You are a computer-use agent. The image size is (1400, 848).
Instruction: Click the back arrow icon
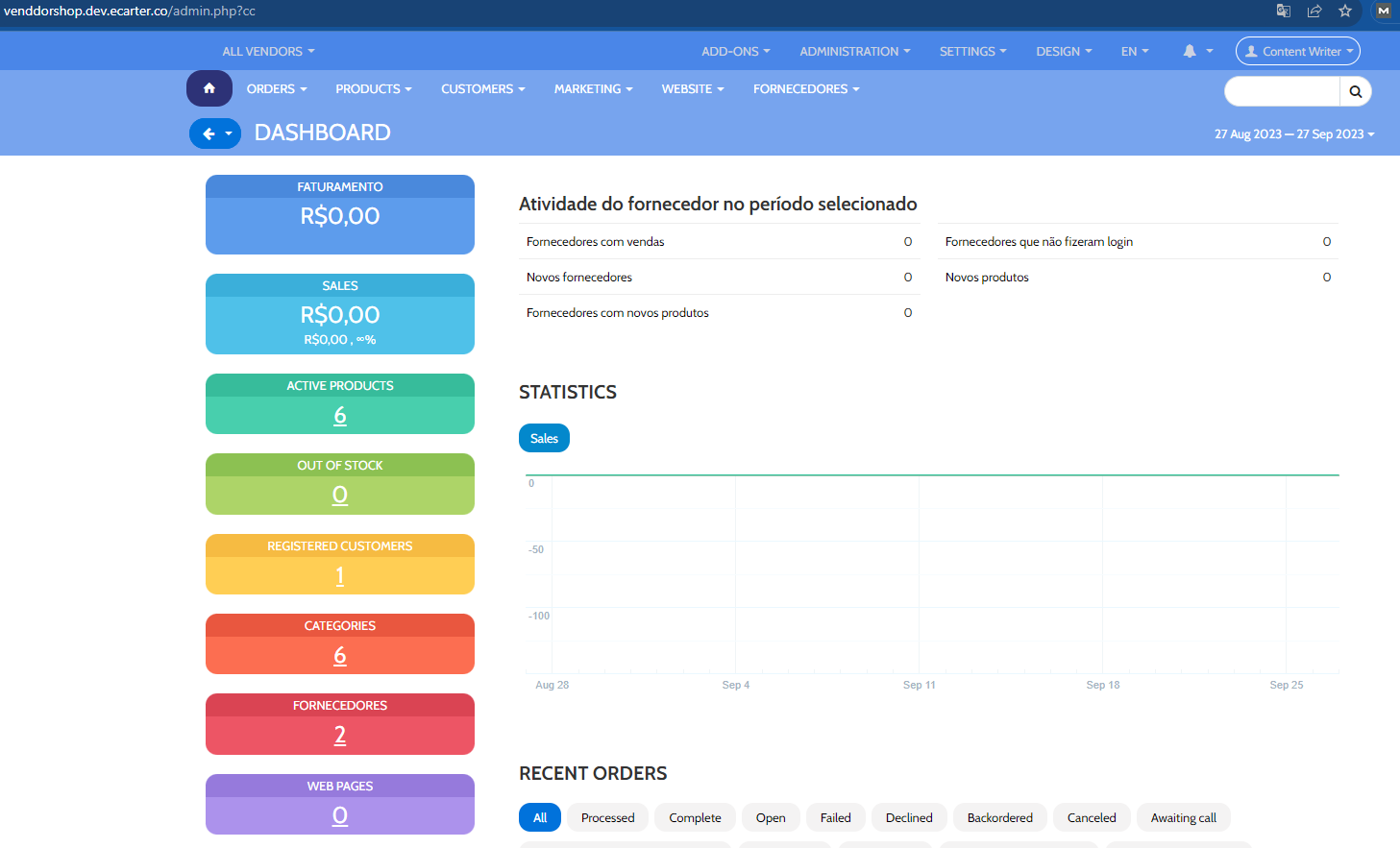209,133
